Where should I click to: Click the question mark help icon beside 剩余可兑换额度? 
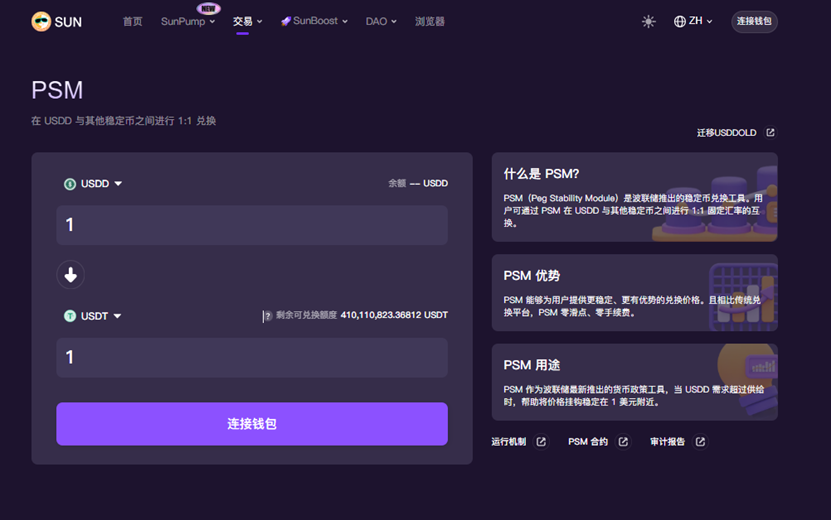[267, 316]
